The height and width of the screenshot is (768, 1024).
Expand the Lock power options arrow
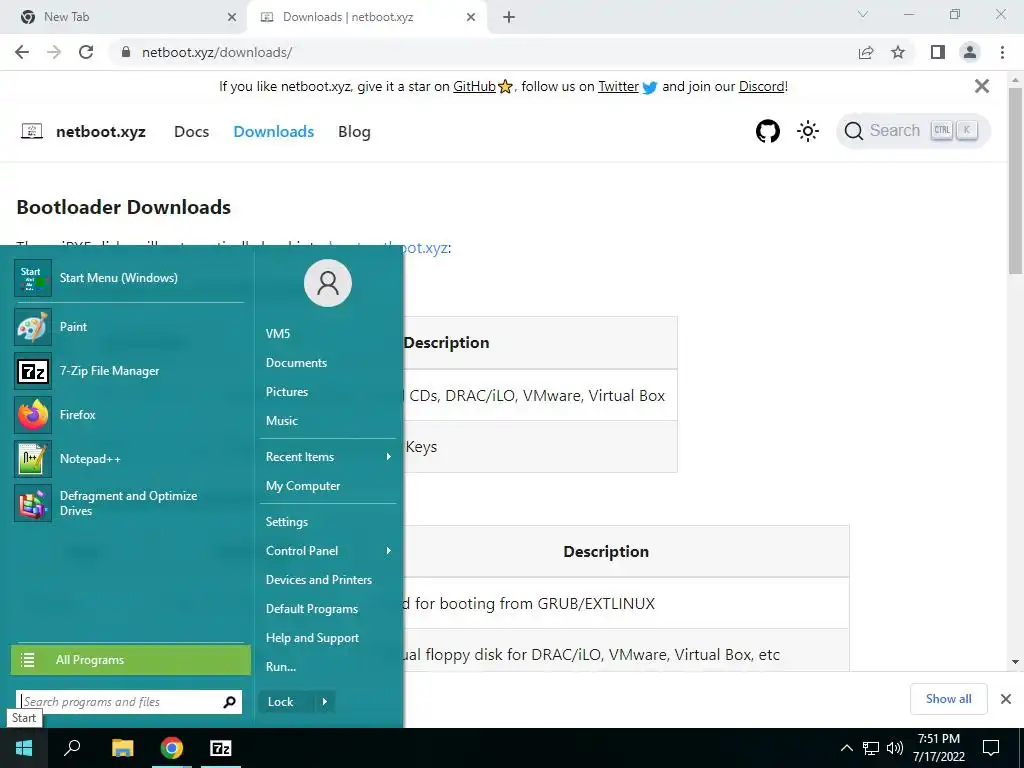[x=325, y=702]
